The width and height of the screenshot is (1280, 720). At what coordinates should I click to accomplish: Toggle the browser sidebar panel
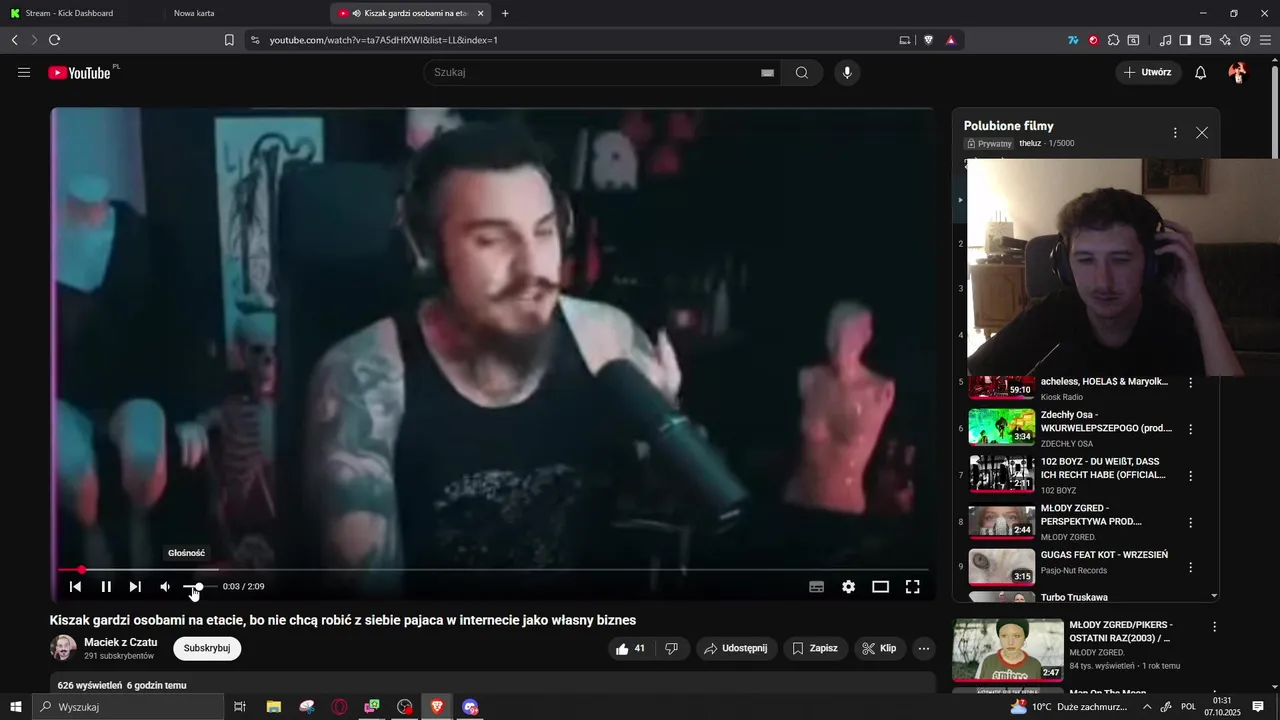click(x=1185, y=40)
